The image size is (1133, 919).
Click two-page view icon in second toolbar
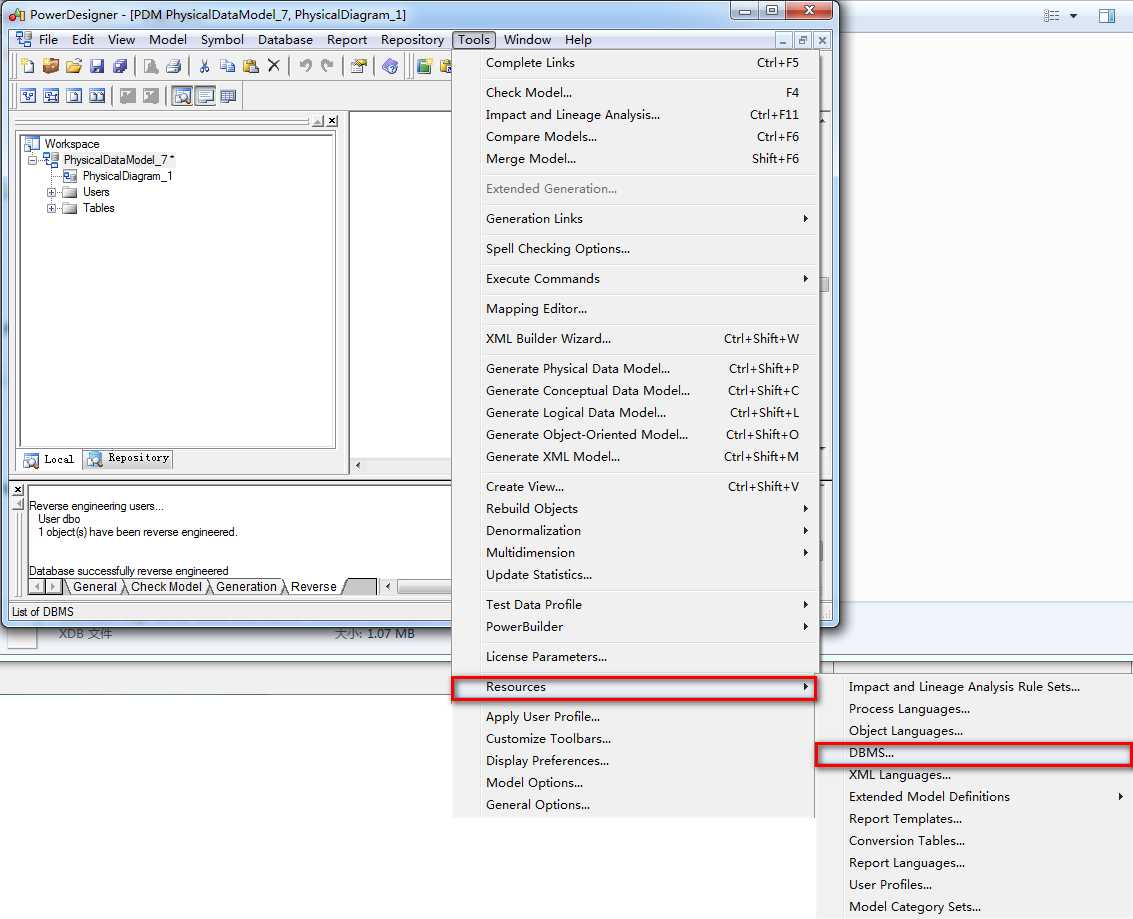pos(98,95)
